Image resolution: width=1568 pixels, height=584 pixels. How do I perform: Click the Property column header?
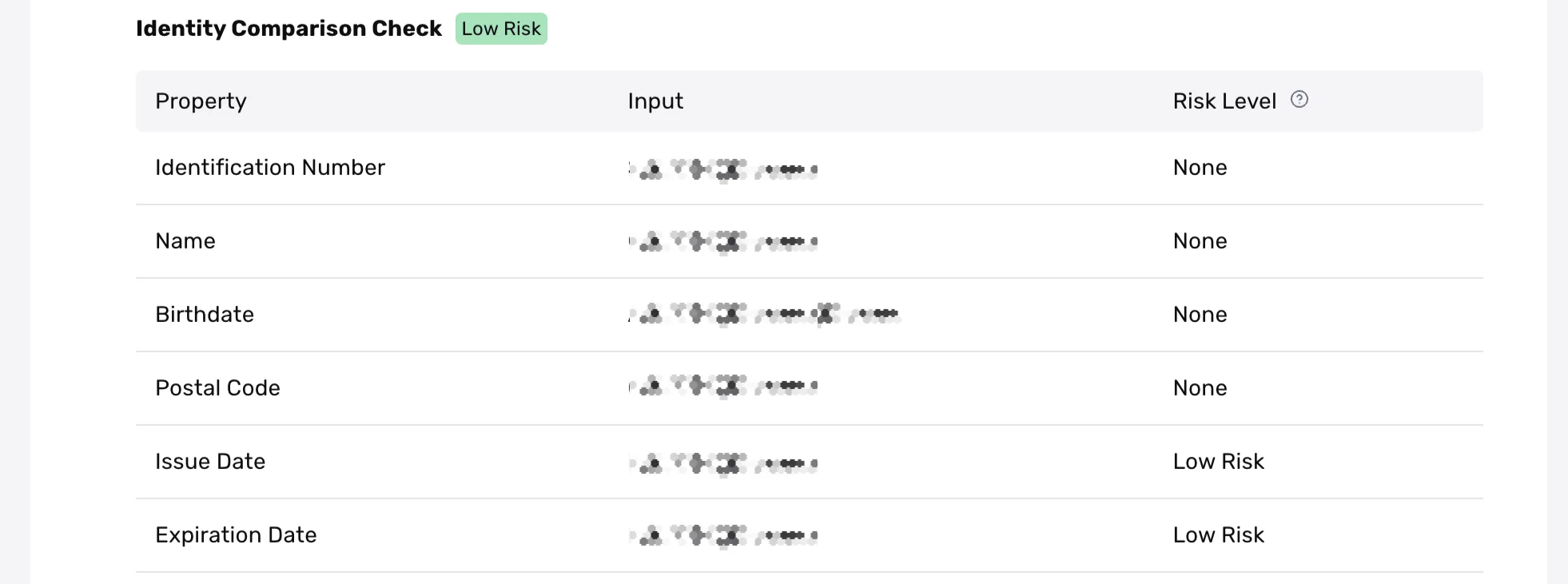[201, 101]
